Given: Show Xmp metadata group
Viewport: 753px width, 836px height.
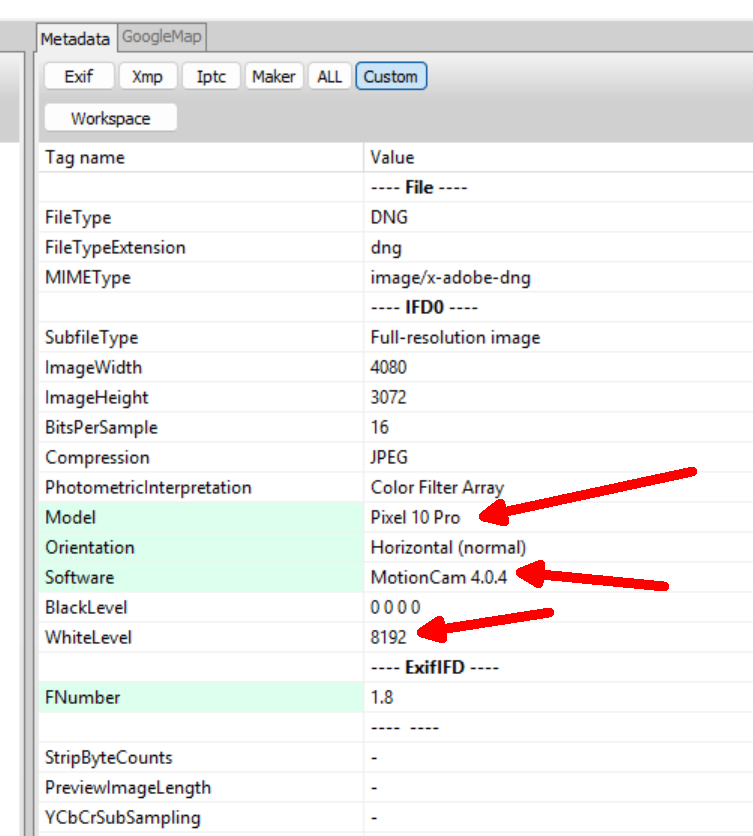Looking at the screenshot, I should coord(147,77).
